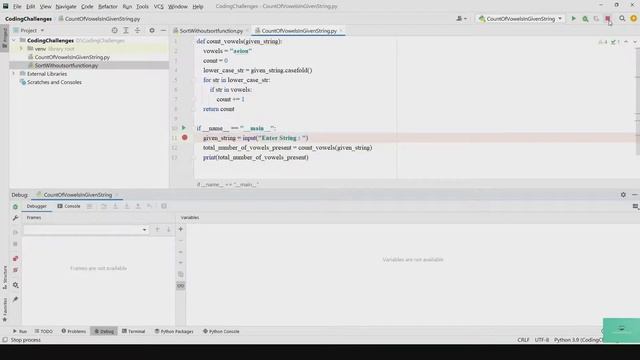Switch to the Console tab in Debug panel
This screenshot has height=360, width=640.
[69, 207]
